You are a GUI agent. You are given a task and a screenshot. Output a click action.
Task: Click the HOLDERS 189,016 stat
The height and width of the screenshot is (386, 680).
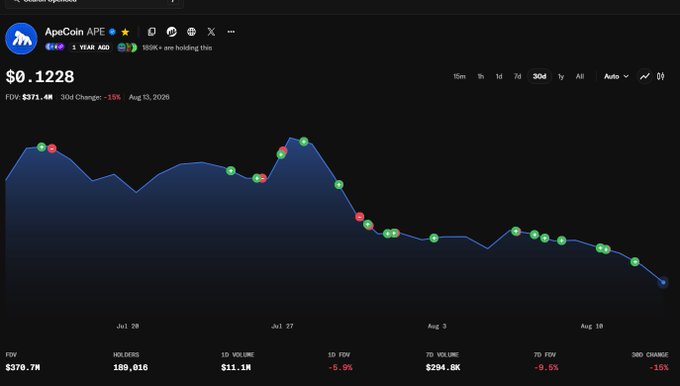click(x=131, y=362)
